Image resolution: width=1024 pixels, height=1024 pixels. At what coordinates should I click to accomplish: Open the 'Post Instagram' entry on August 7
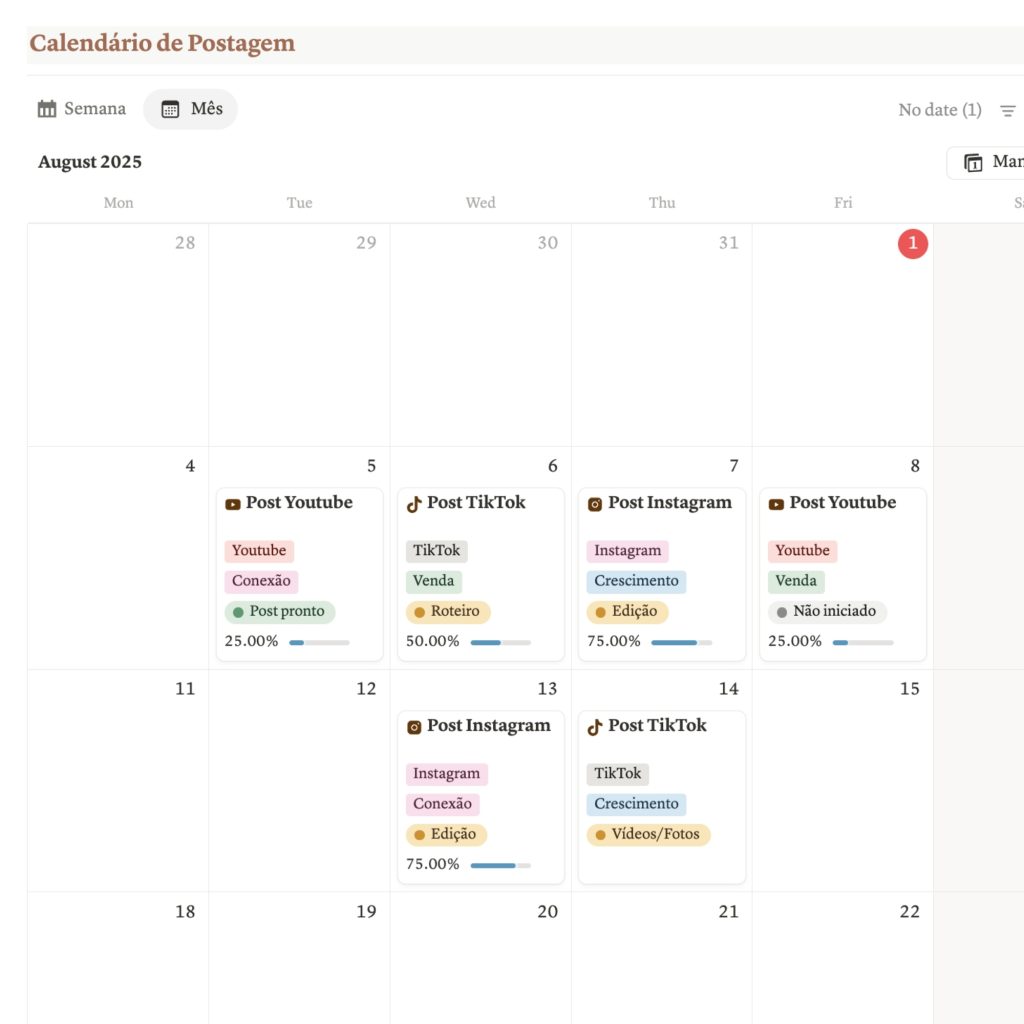(x=671, y=502)
